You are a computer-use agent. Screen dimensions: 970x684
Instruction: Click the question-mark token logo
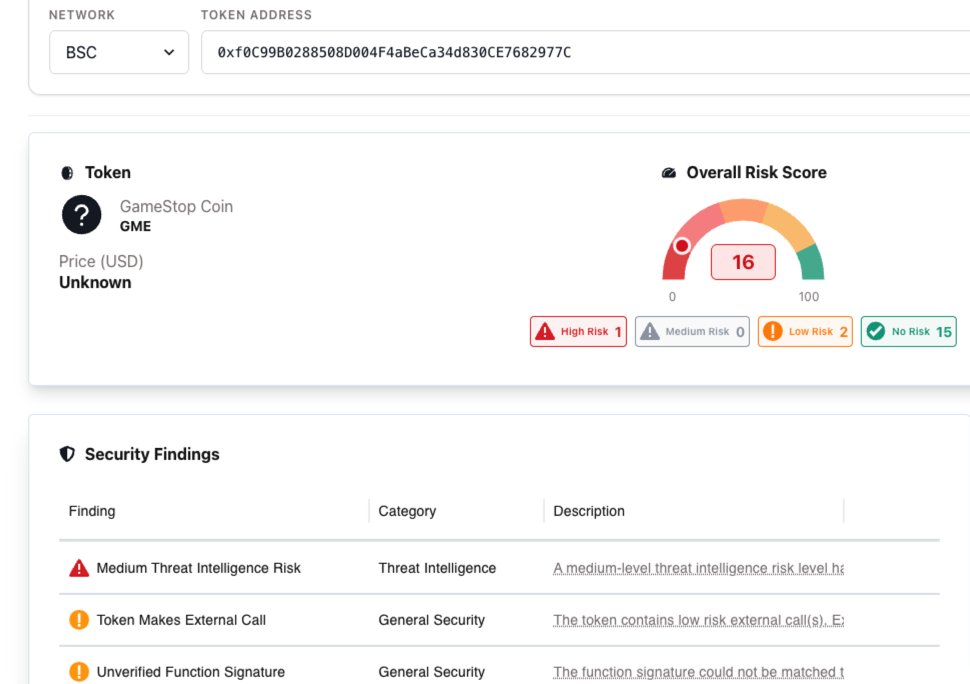82,215
